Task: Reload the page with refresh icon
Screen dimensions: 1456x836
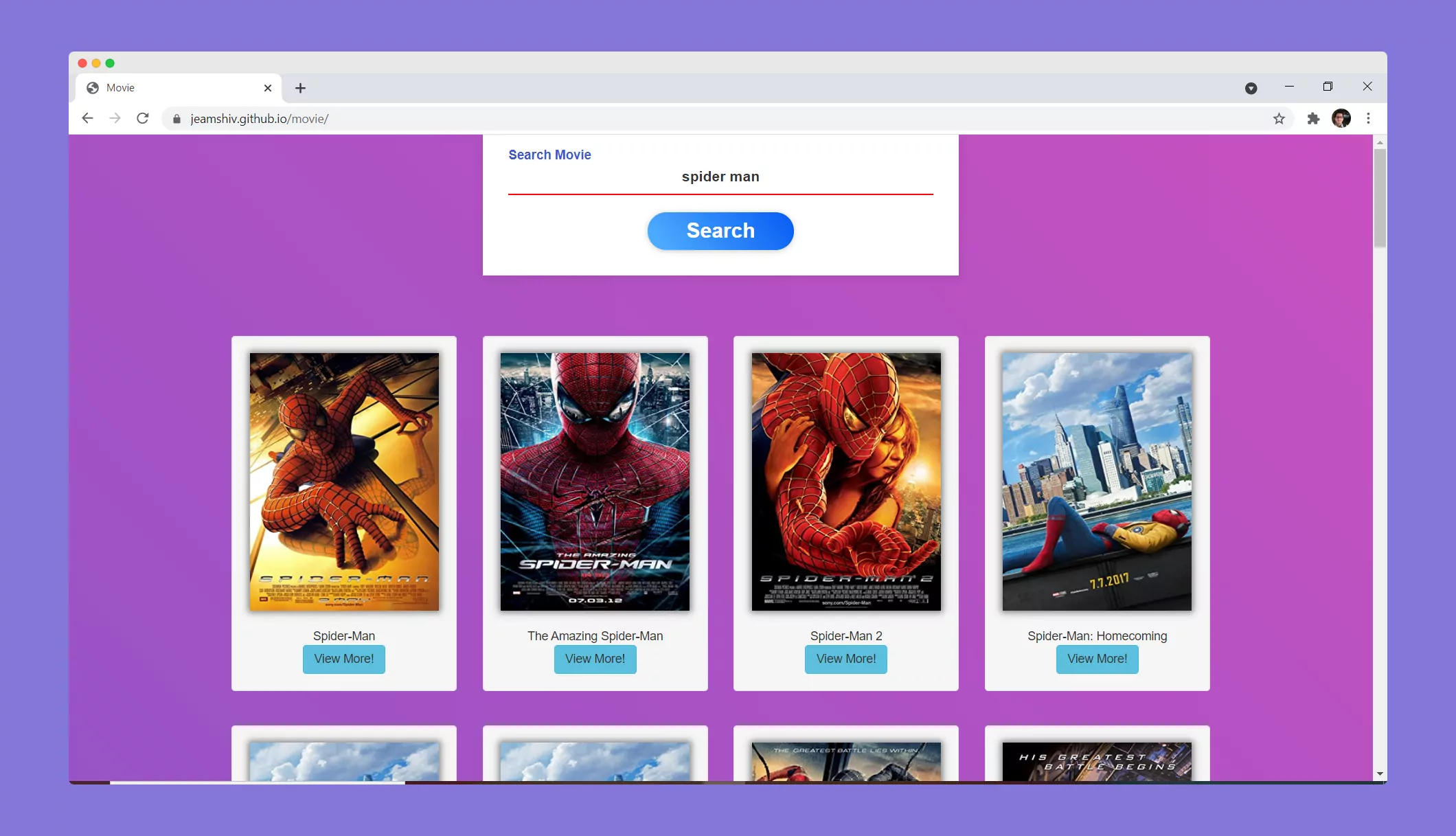Action: point(142,118)
